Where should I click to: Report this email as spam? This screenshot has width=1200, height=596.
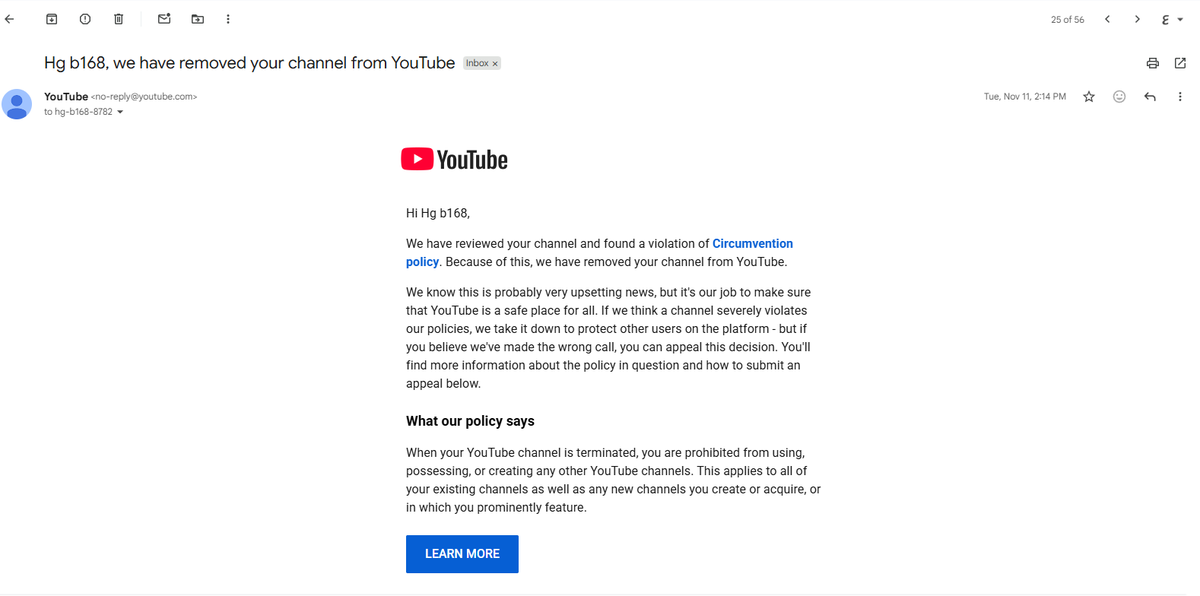[x=85, y=19]
